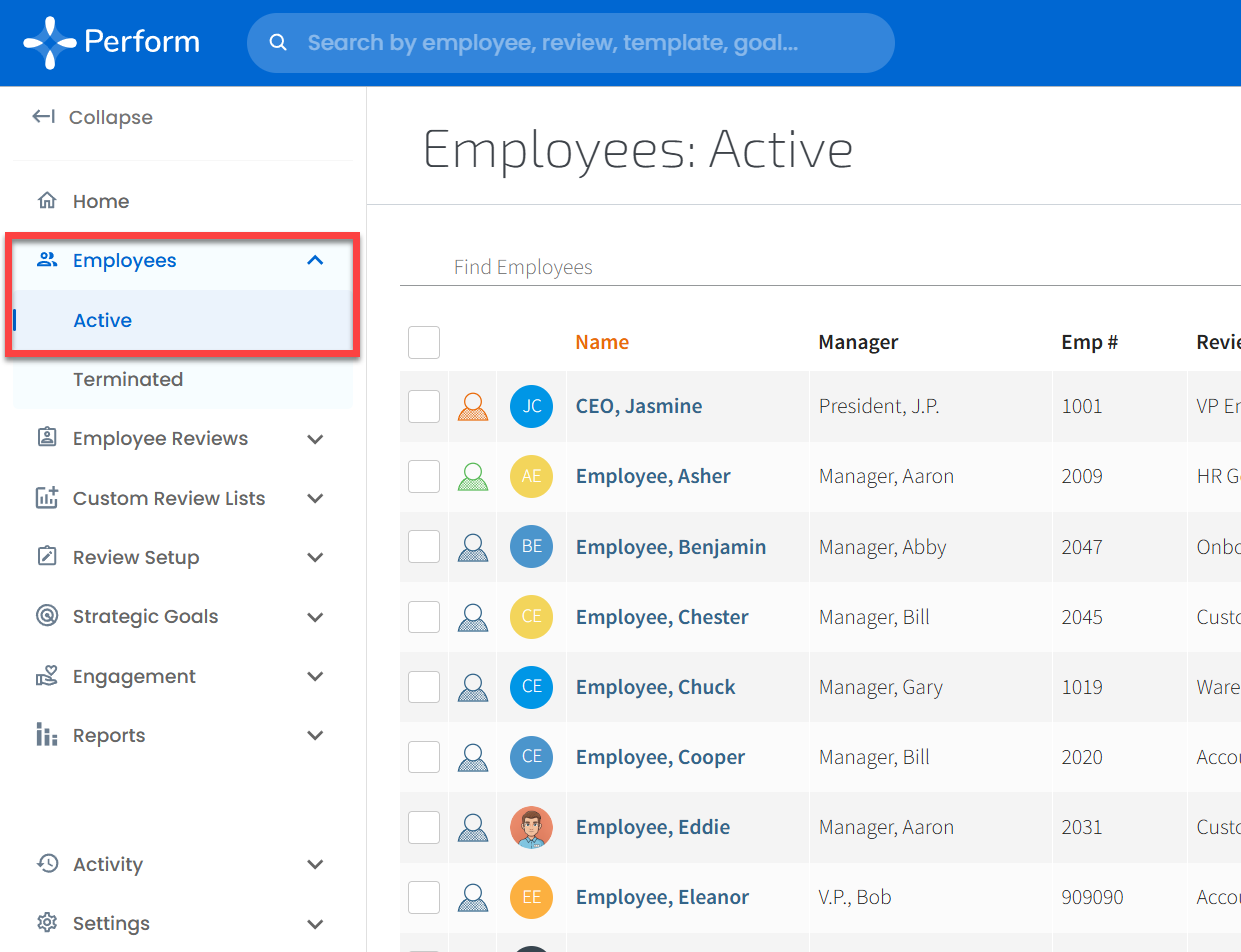Open Employee, Benjamin profile link
The image size is (1241, 952).
point(671,547)
